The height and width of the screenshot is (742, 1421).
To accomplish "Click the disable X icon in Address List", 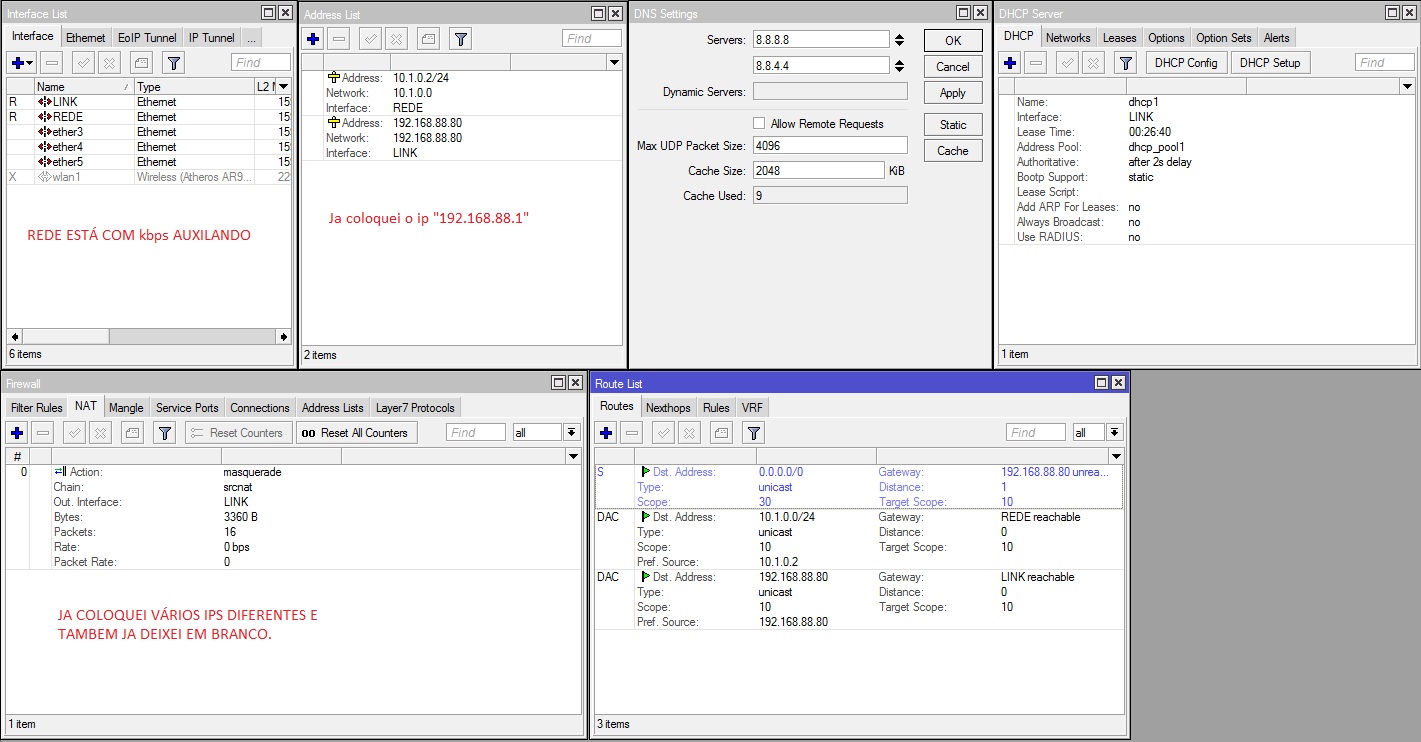I will [397, 39].
